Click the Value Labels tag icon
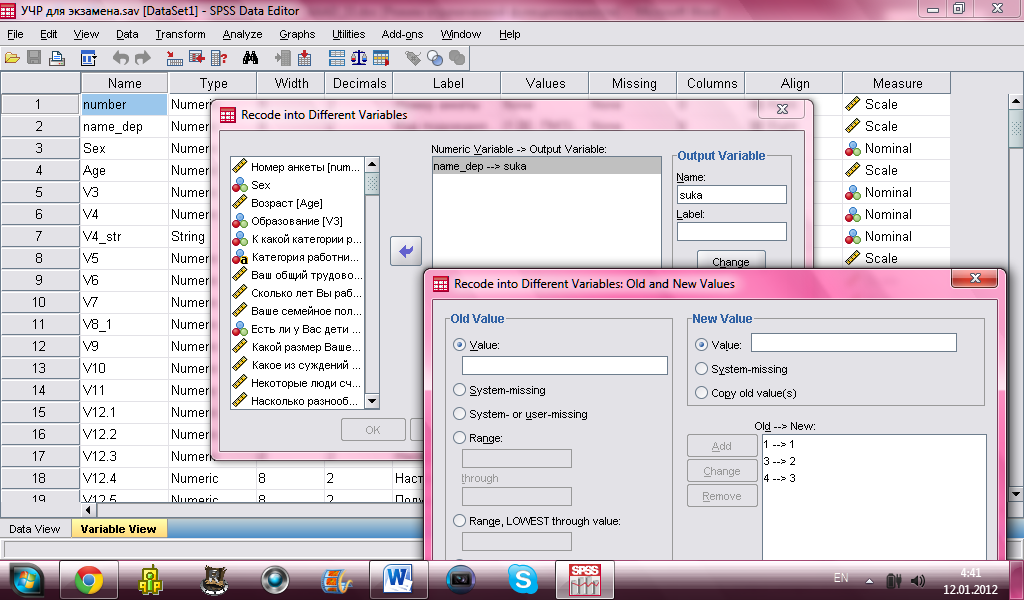The width and height of the screenshot is (1024, 600). (413, 58)
